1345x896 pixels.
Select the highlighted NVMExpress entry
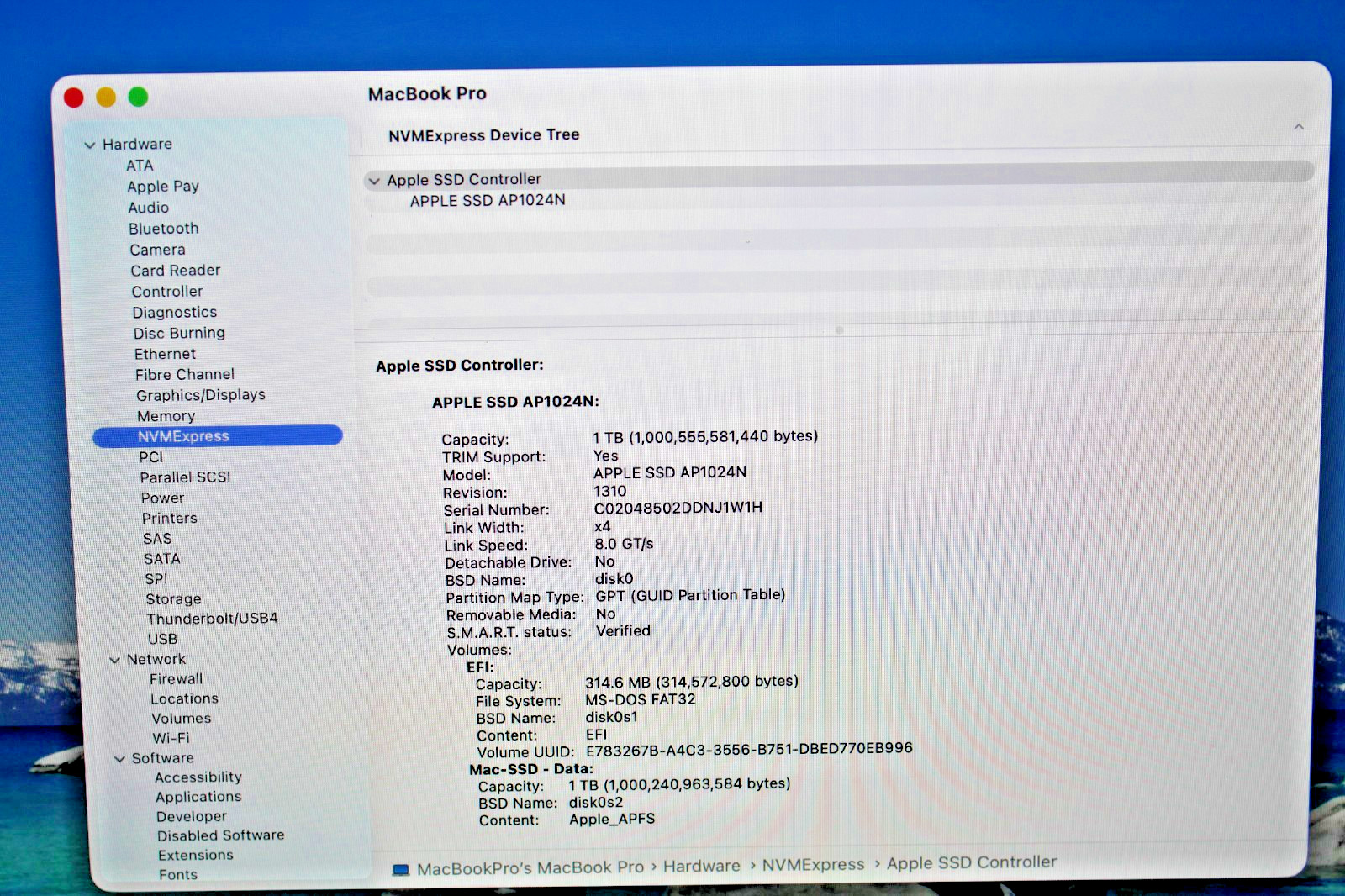point(218,436)
